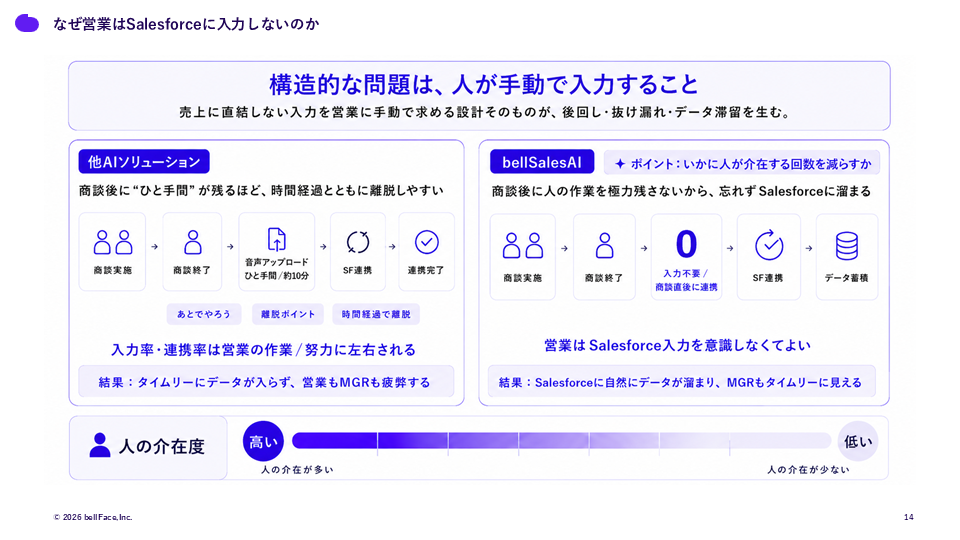Image resolution: width=960 pixels, height=540 pixels.
Task: Click the check-refresh icon above SF連携 in bellSalesAI panel
Action: [x=769, y=245]
